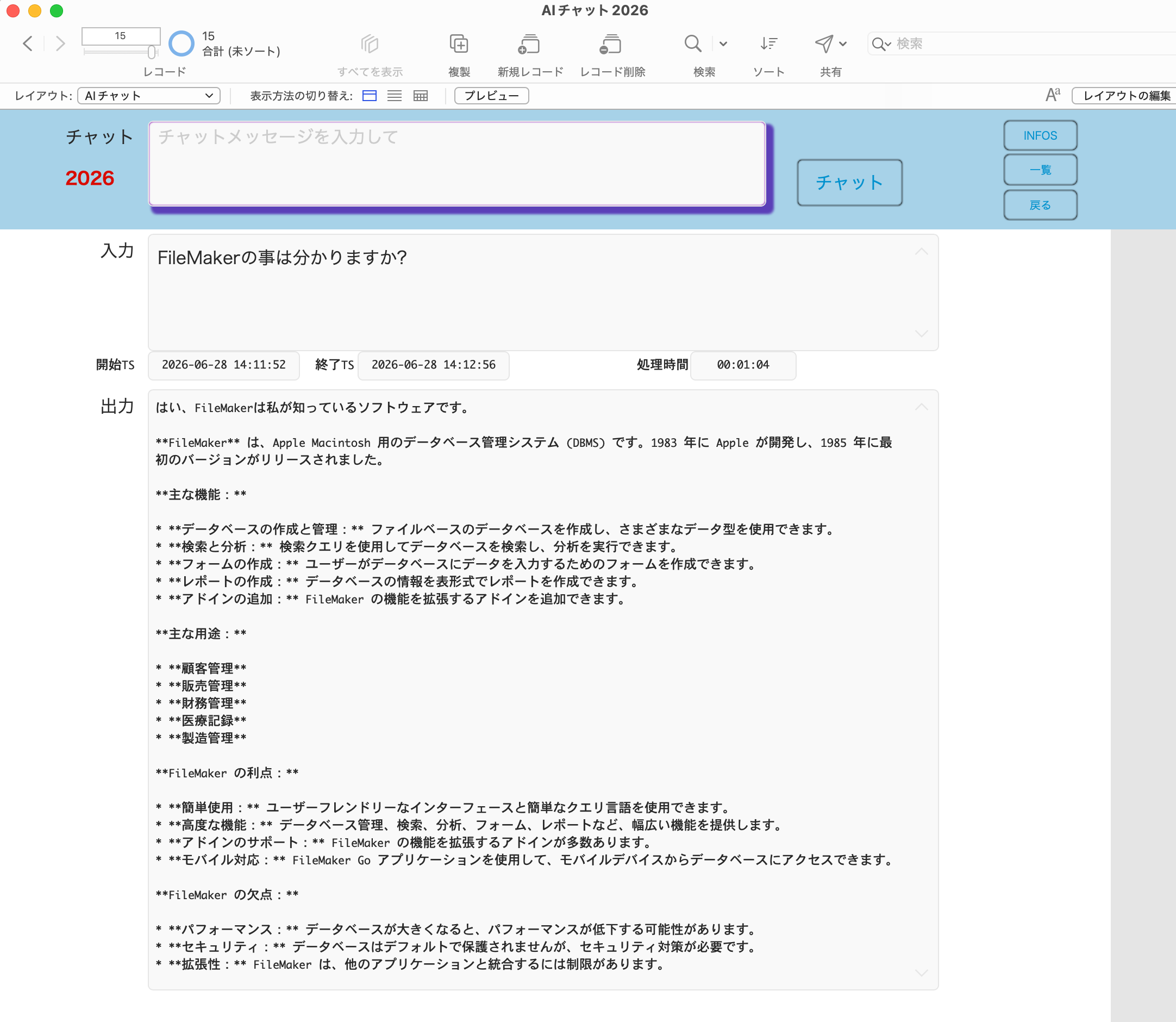Go back with the 戻る button
The height and width of the screenshot is (1022, 1176).
1040,205
